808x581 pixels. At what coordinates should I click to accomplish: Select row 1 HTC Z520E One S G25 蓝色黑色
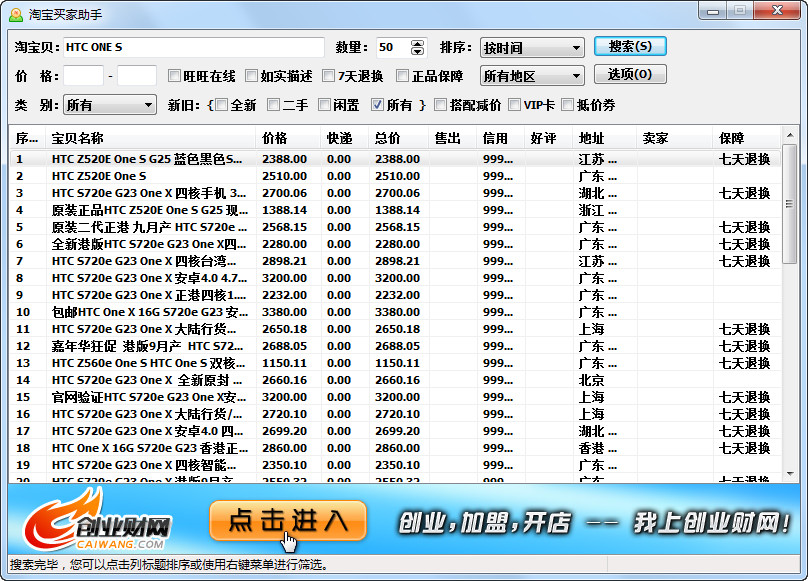[x=395, y=159]
